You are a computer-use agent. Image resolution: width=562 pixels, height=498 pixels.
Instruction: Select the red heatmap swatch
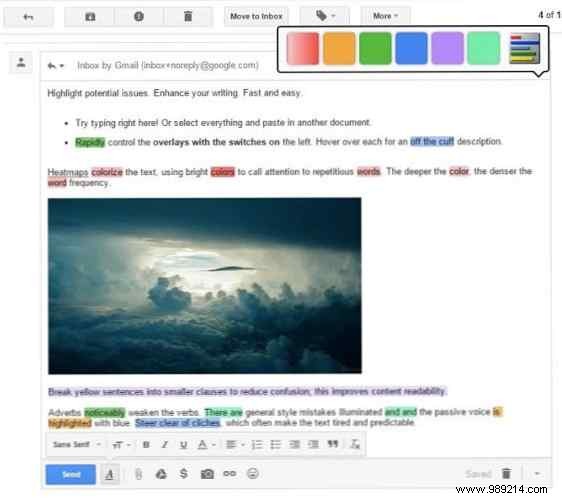[303, 48]
